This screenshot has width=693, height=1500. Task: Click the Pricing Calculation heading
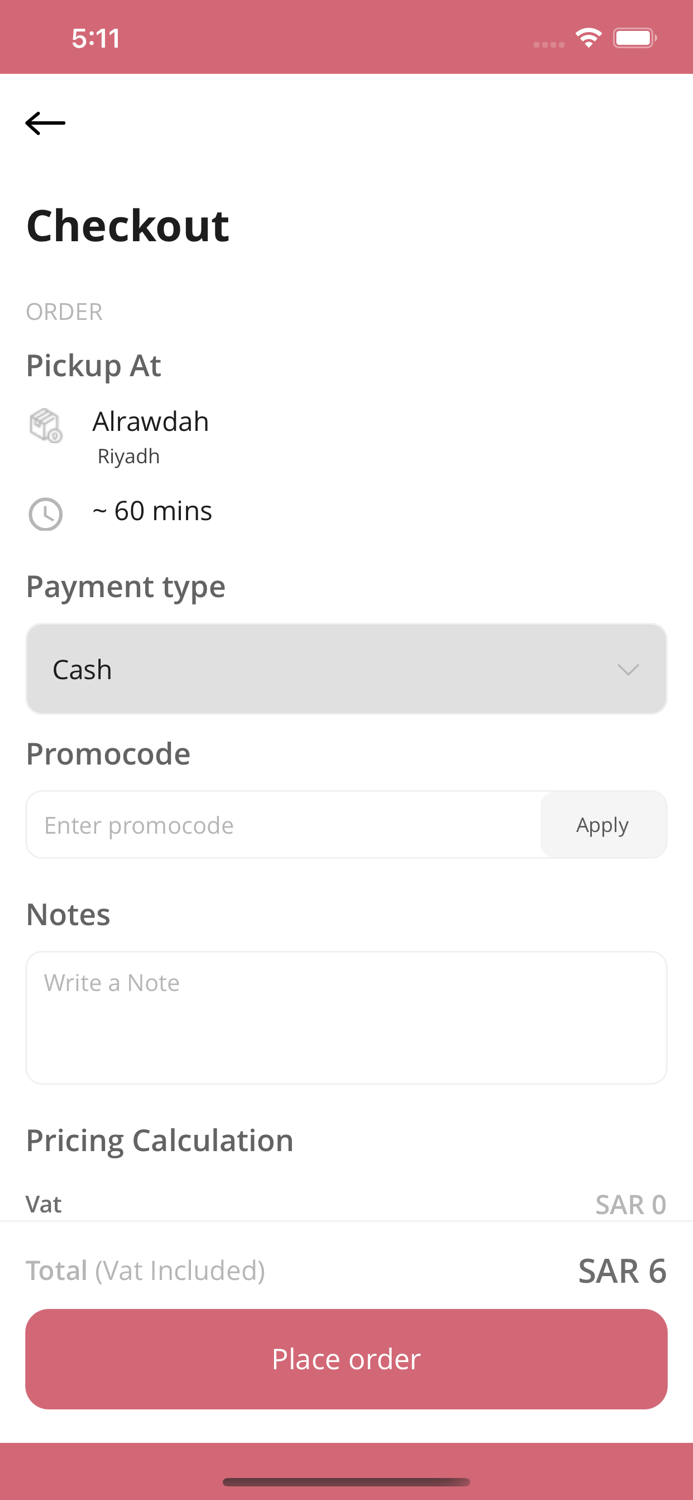[159, 1140]
